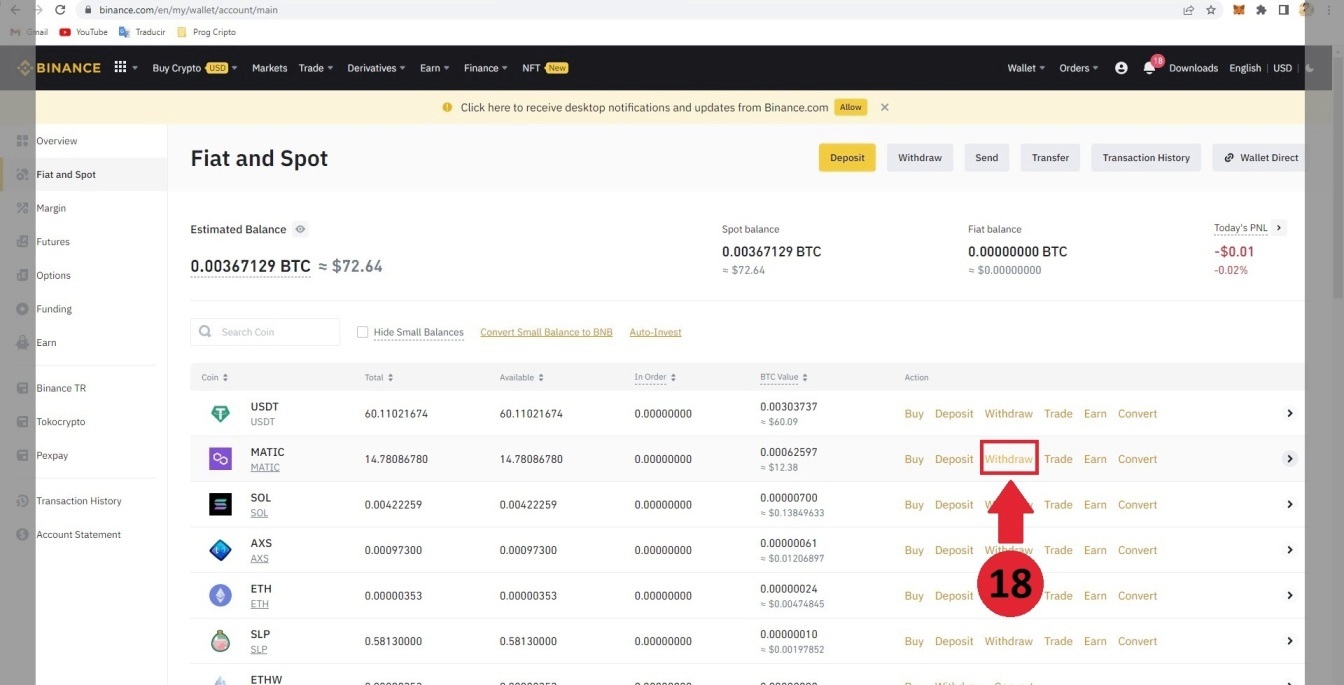Screen dimensions: 1344x685
Task: Toggle the Hide Small Balances checkbox
Action: [x=363, y=332]
